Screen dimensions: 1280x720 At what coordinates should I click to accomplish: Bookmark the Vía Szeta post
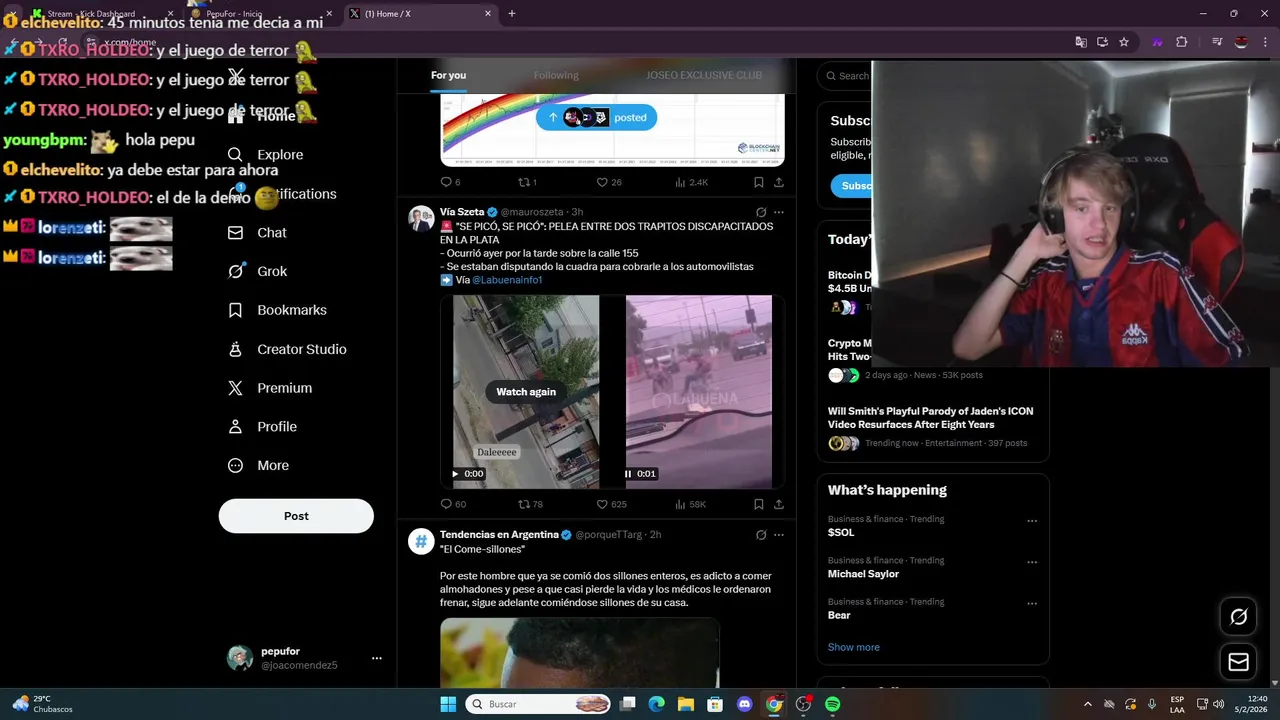pos(758,504)
